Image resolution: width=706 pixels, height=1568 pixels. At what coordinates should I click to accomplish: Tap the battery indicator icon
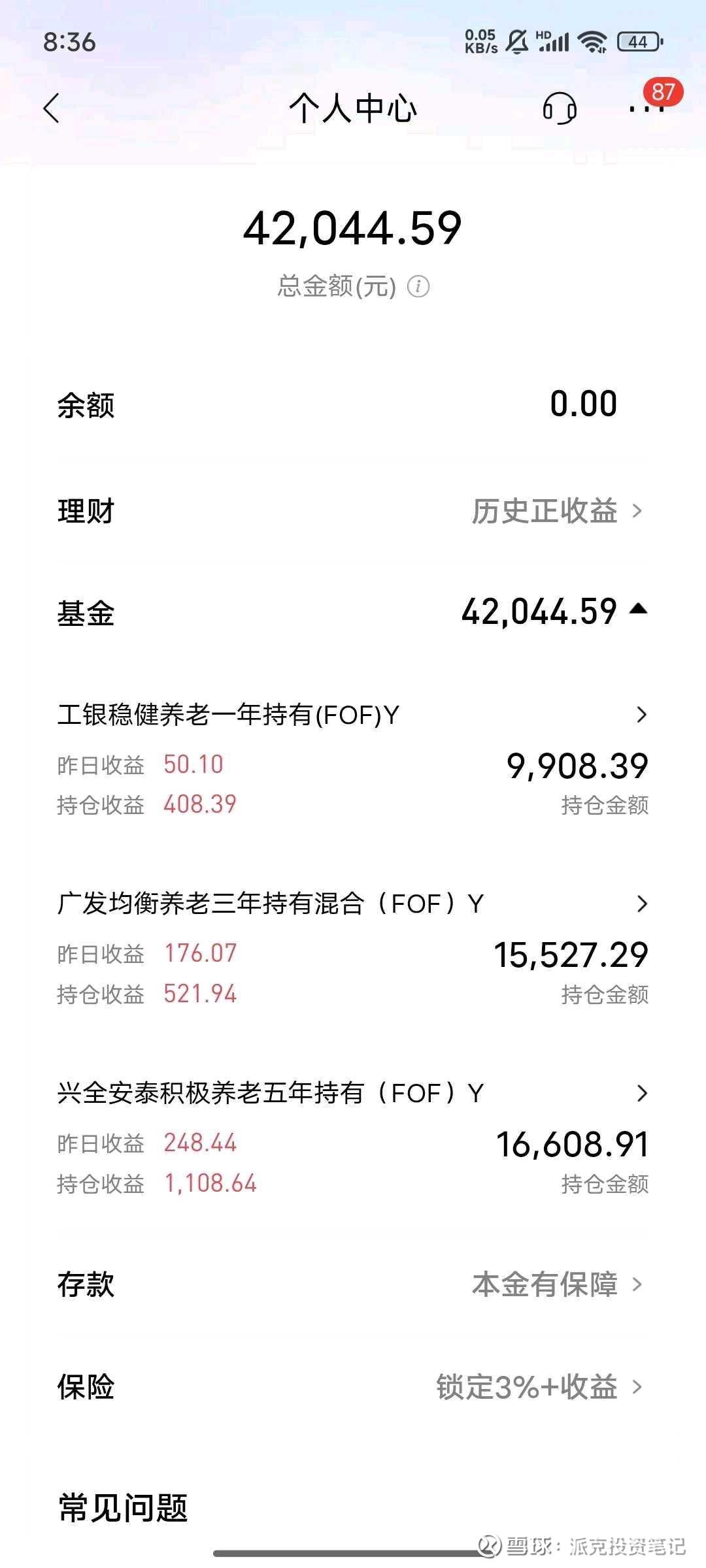tap(639, 42)
